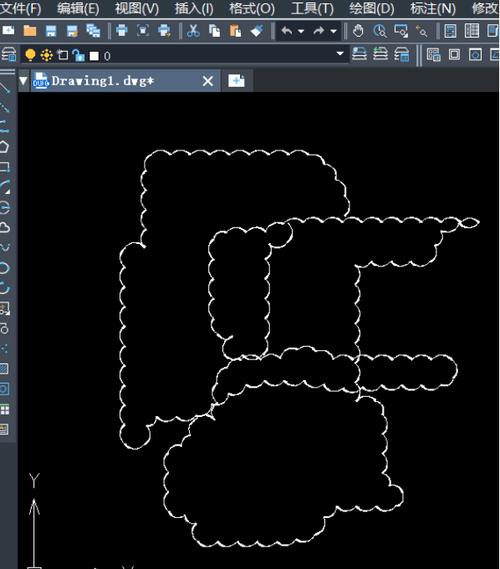Toggle layer 0 on/off light bulb
This screenshot has height=569, width=500.
tap(30, 55)
